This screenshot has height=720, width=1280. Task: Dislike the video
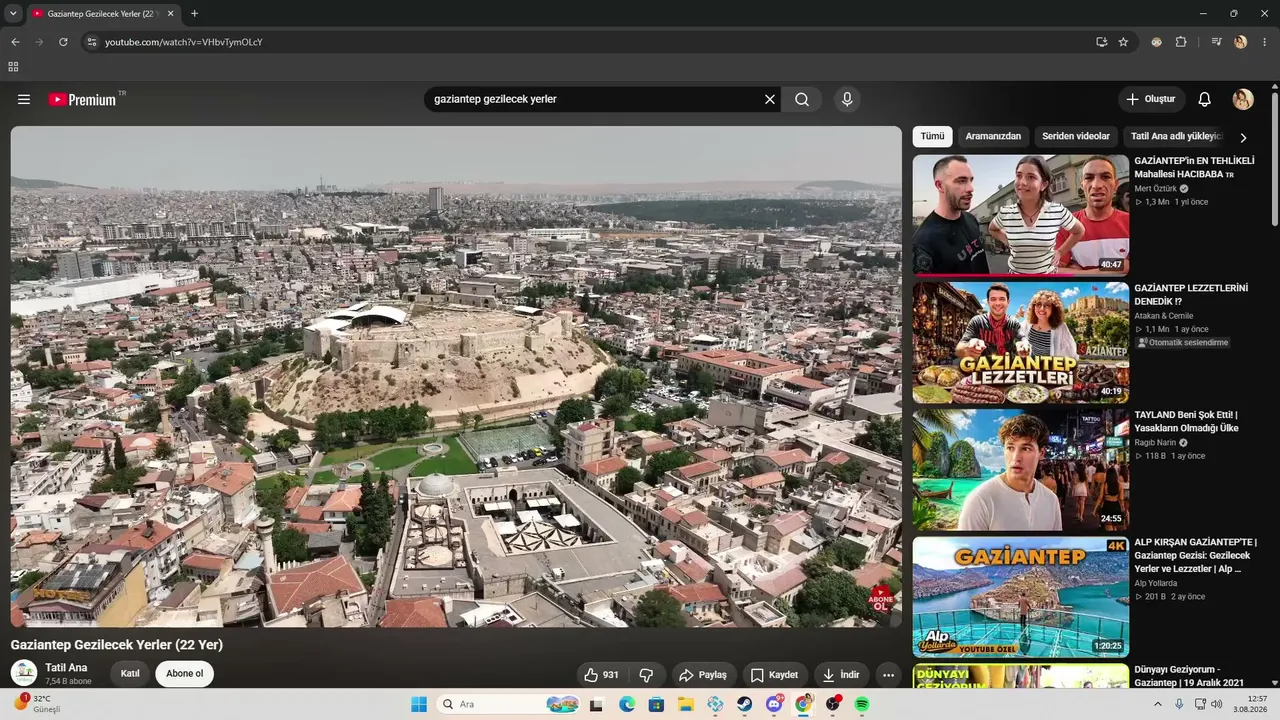(646, 675)
